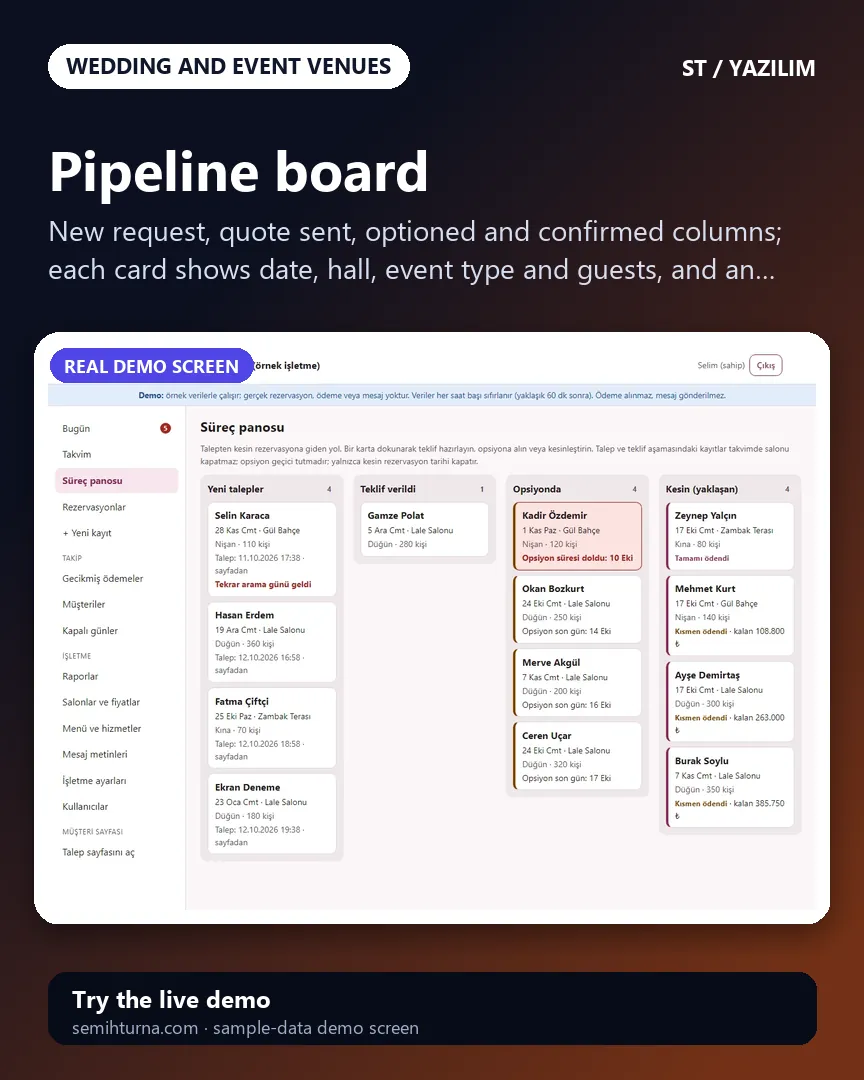Open the Burak Soylu confirmed card
This screenshot has height=1080, width=864.
[x=730, y=788]
